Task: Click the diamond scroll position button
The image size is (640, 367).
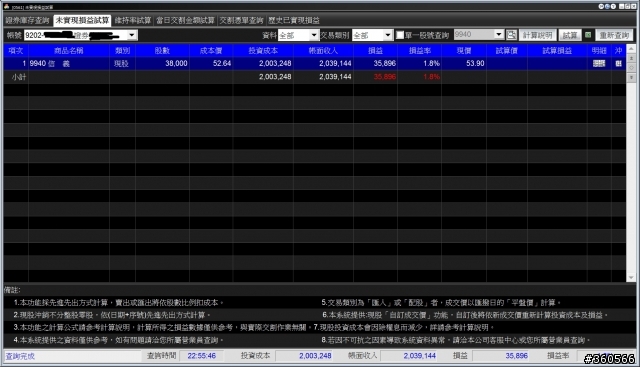Action: 631,68
